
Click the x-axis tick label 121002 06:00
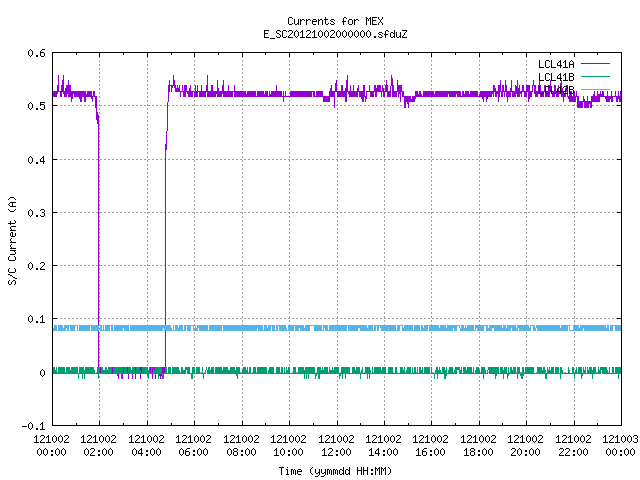tap(193, 445)
